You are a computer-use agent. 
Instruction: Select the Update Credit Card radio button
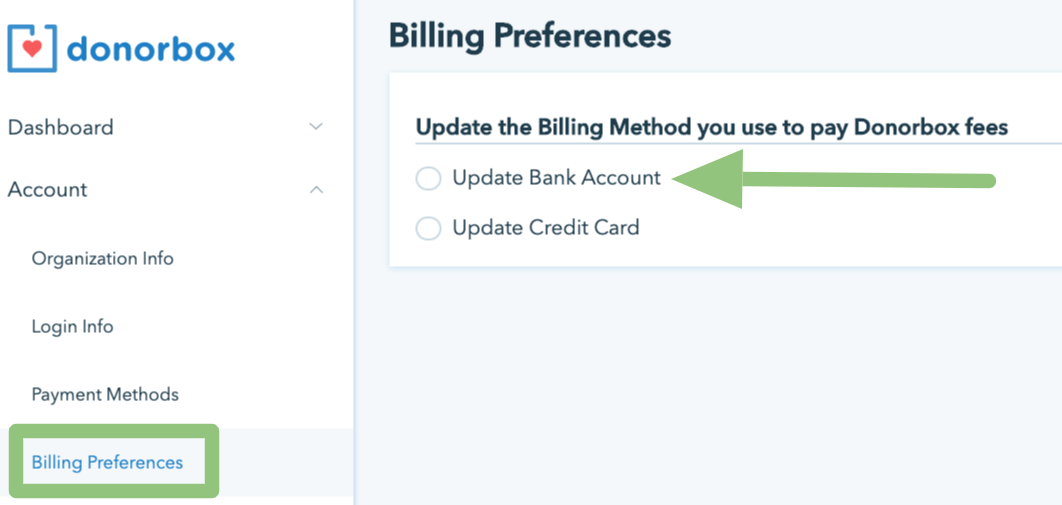click(428, 229)
